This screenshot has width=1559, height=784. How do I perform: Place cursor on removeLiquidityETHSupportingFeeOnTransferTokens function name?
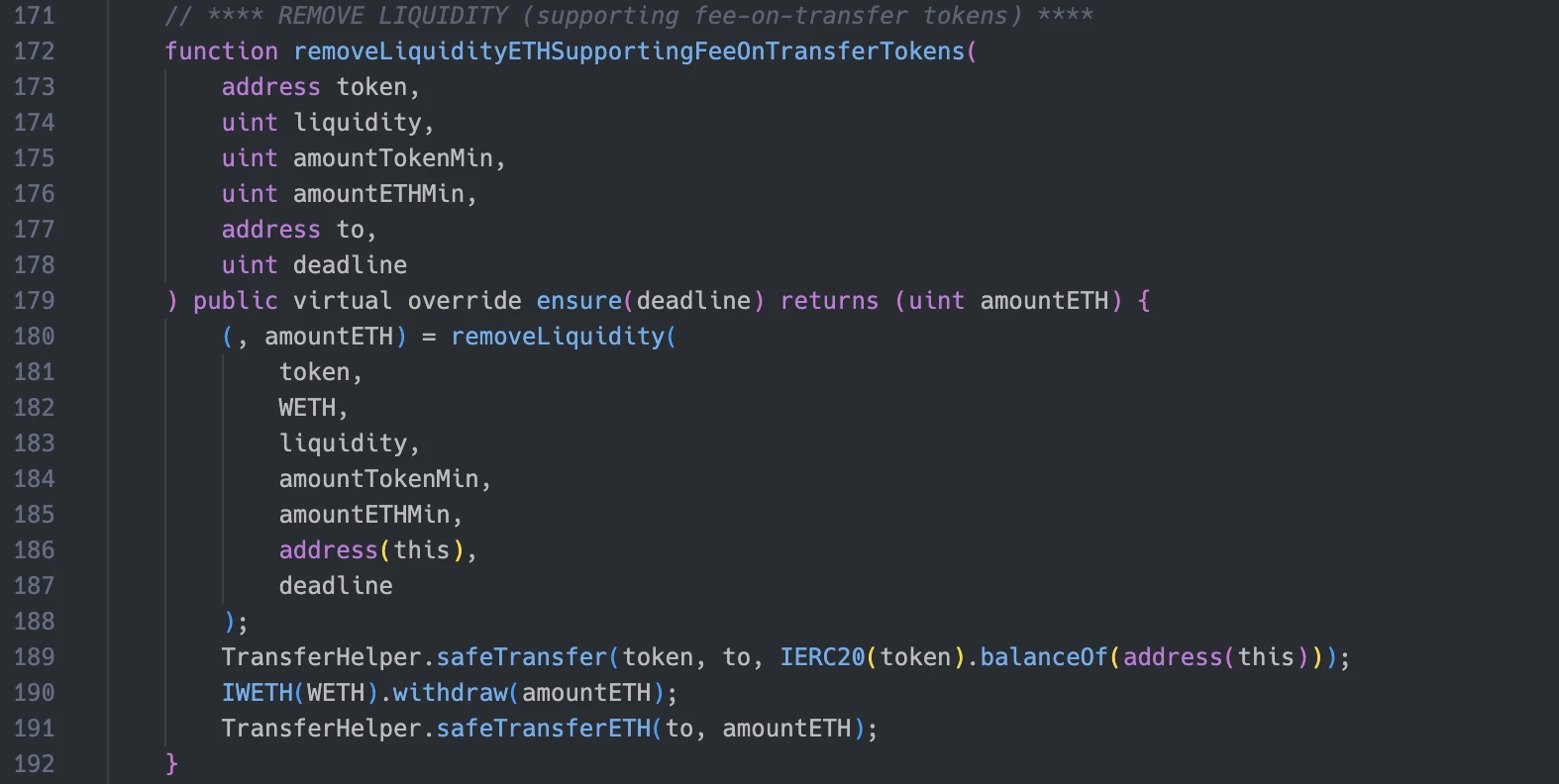click(629, 51)
